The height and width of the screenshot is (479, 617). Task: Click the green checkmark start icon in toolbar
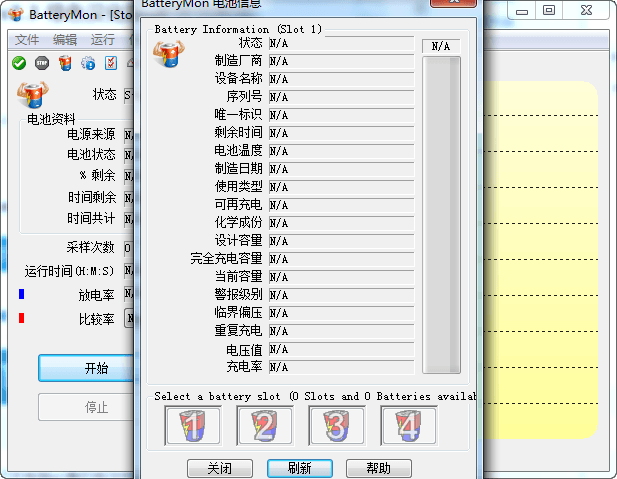pos(19,63)
